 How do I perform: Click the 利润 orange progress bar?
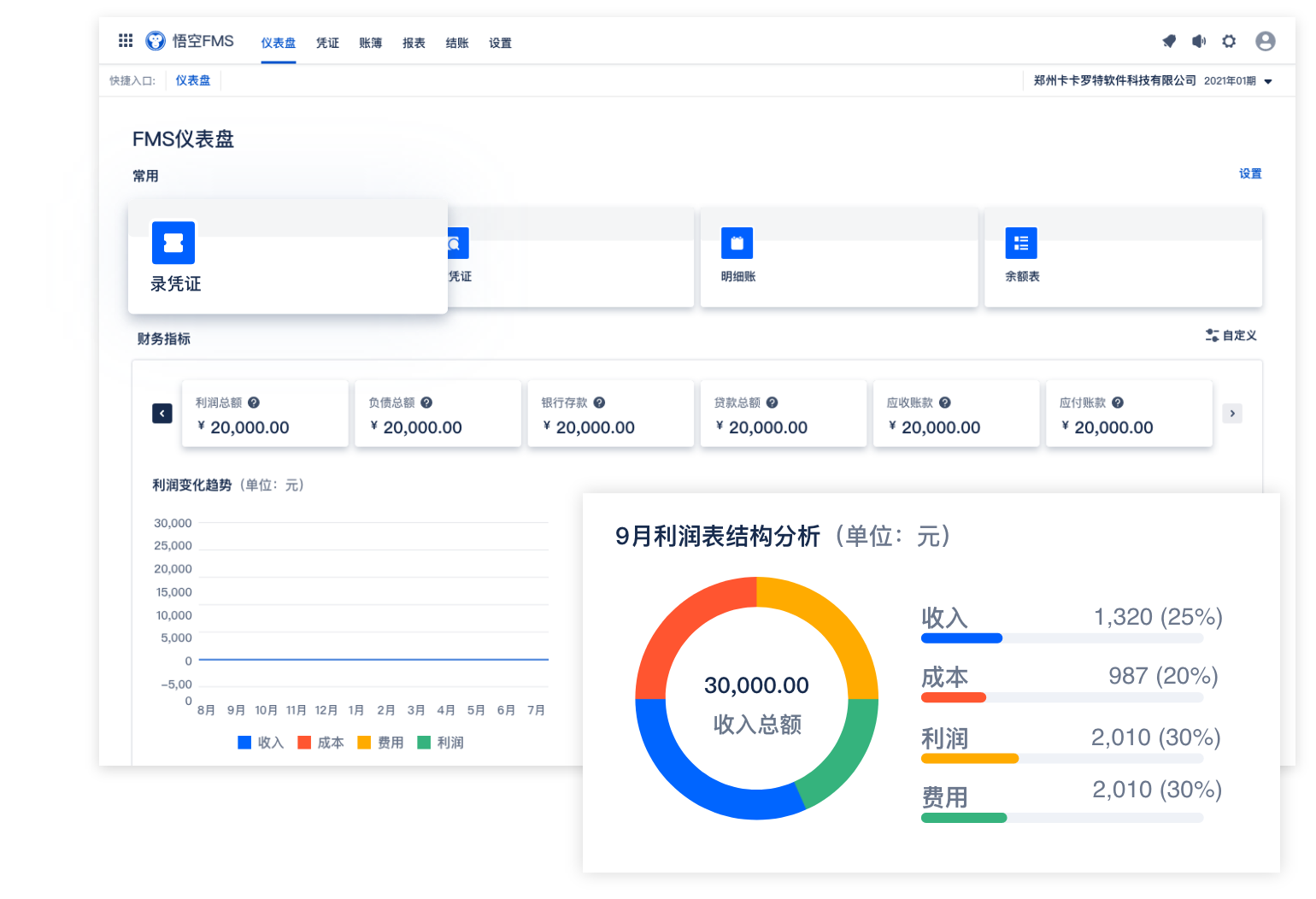970,759
